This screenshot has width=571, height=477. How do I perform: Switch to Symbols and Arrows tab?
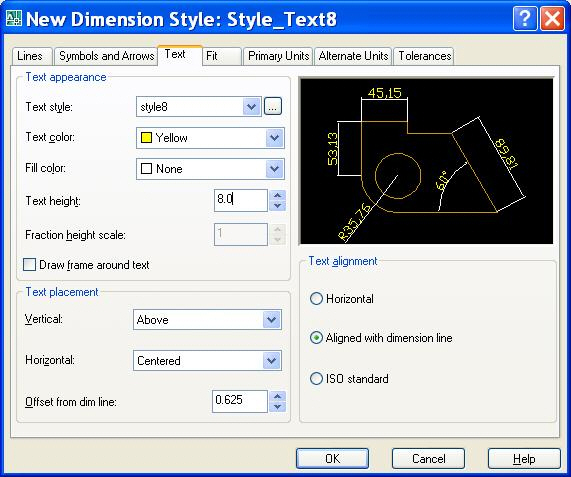(106, 56)
